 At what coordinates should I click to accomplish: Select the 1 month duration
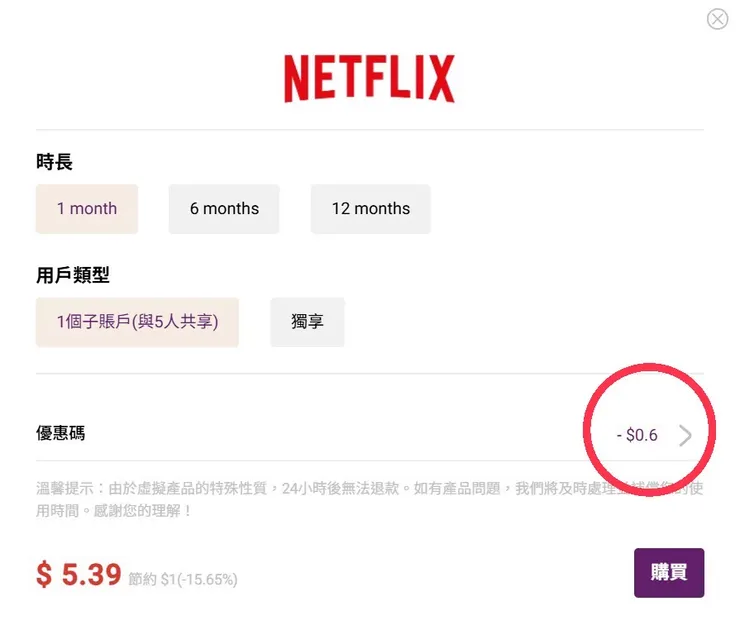87,209
